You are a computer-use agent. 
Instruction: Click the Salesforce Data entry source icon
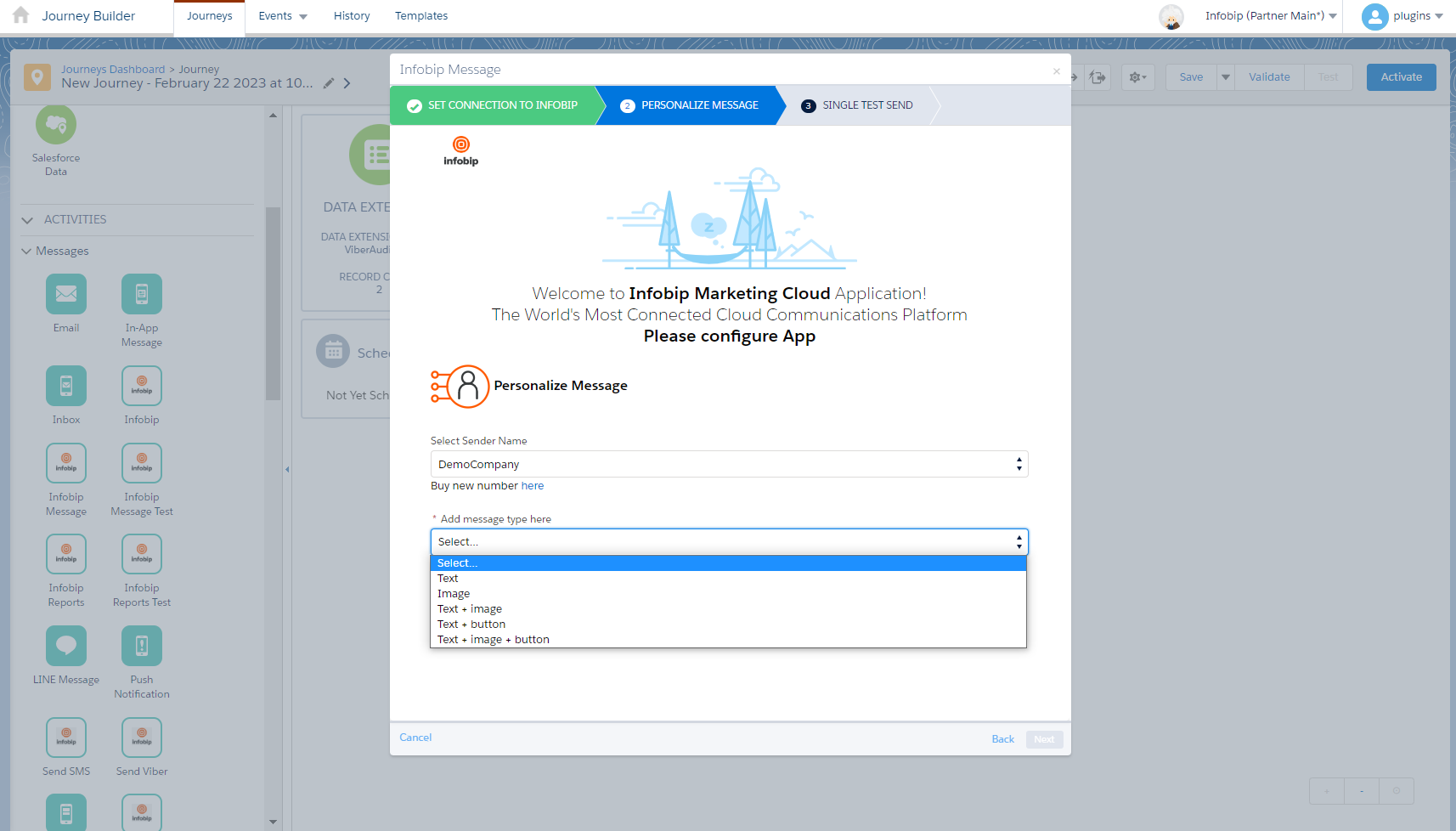[56, 125]
